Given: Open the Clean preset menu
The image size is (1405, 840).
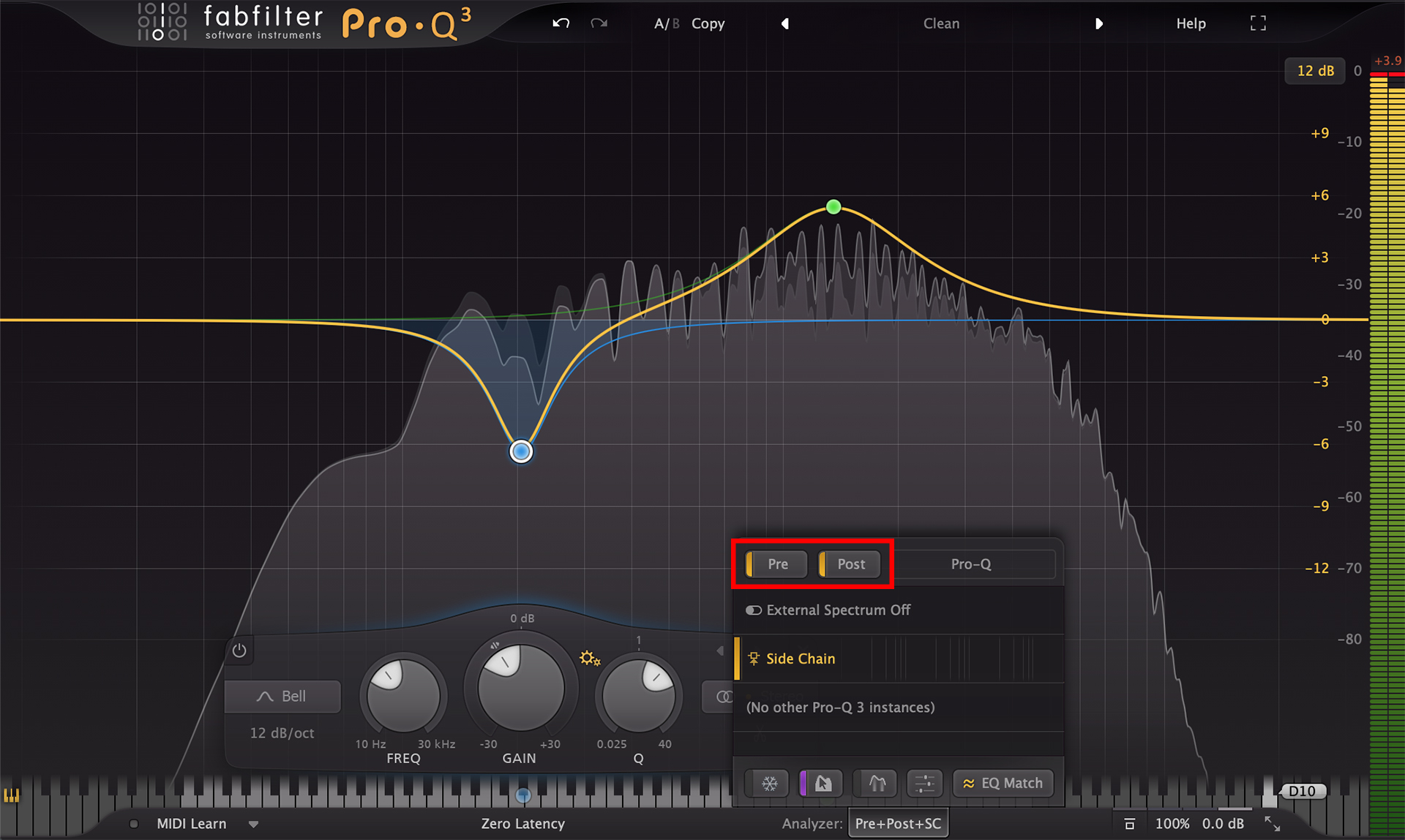Looking at the screenshot, I should pos(941,23).
